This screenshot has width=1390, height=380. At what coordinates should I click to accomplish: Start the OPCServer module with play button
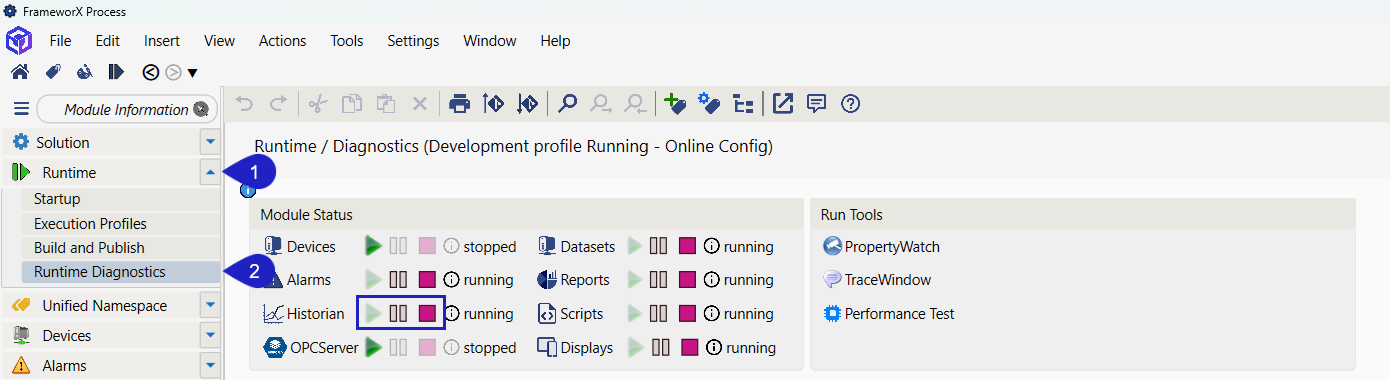373,348
